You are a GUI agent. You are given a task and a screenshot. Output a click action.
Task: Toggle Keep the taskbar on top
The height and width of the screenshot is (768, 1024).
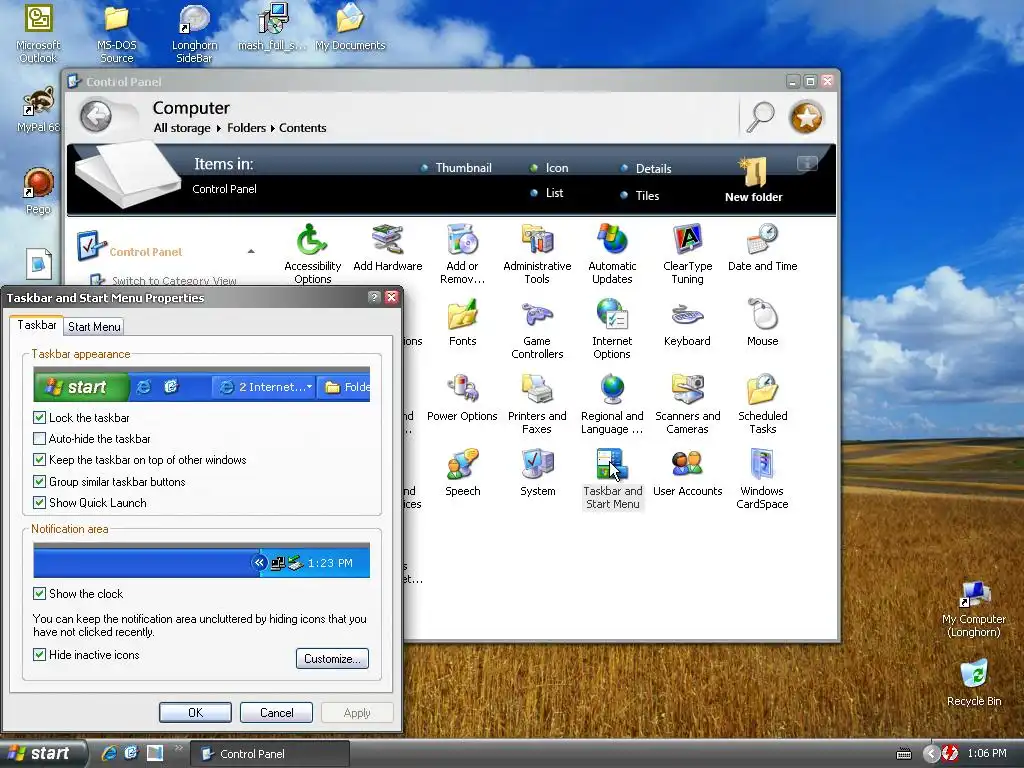[x=40, y=460]
